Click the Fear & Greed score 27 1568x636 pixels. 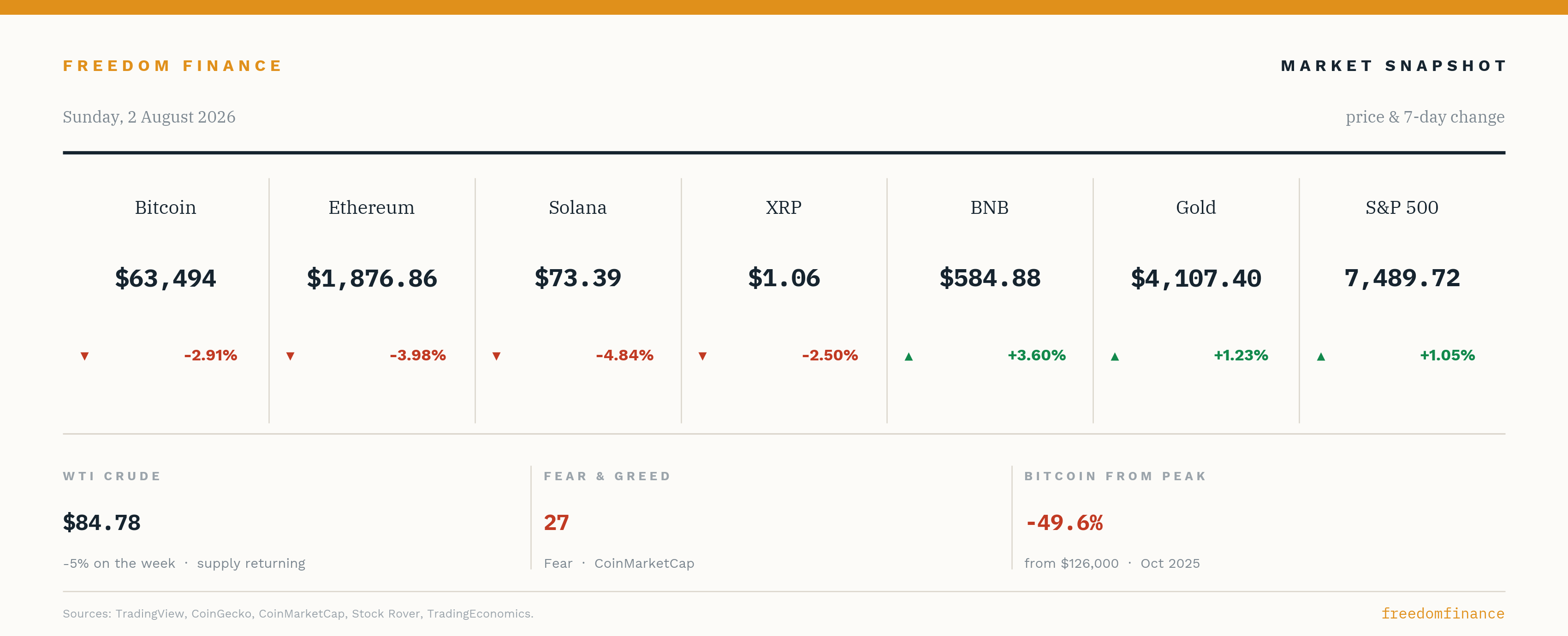pyautogui.click(x=556, y=523)
